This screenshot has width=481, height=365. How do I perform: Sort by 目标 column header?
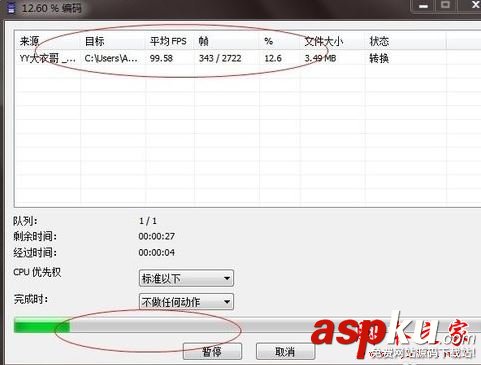click(113, 41)
